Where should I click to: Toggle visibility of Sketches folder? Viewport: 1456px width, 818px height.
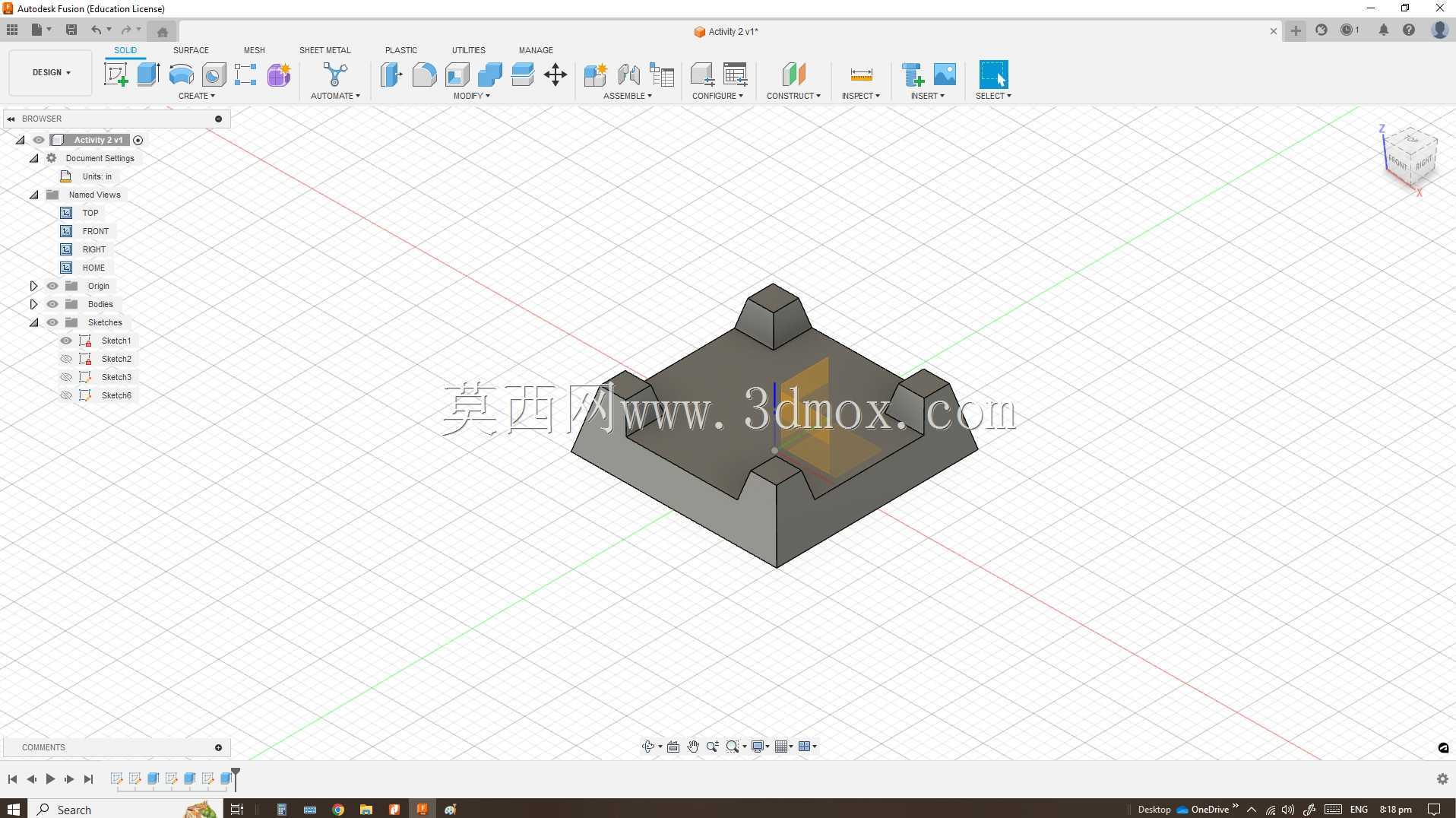[52, 322]
